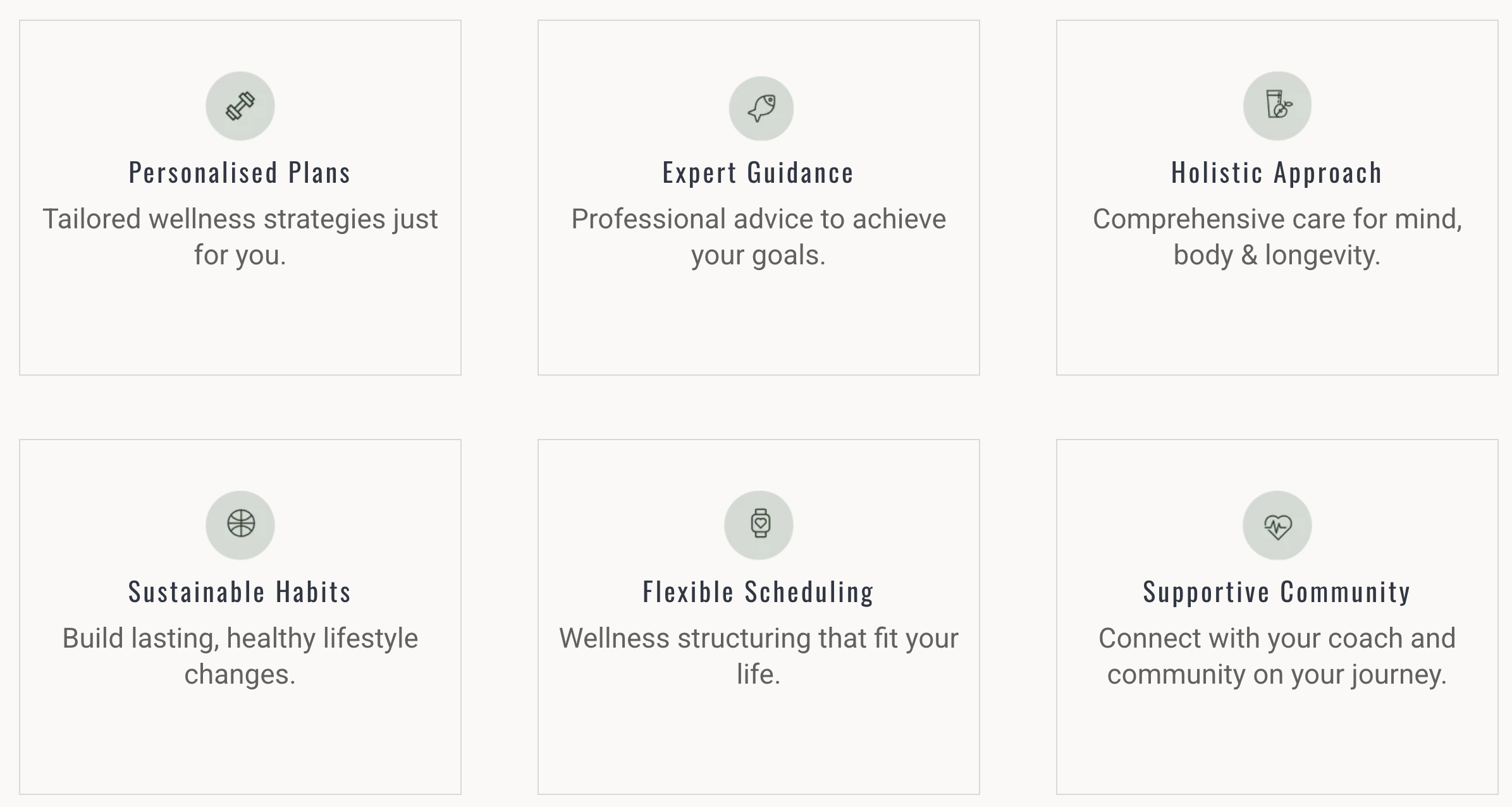Click the basketball icon above Sustainable Habits
This screenshot has height=807, width=1512.
[x=240, y=524]
